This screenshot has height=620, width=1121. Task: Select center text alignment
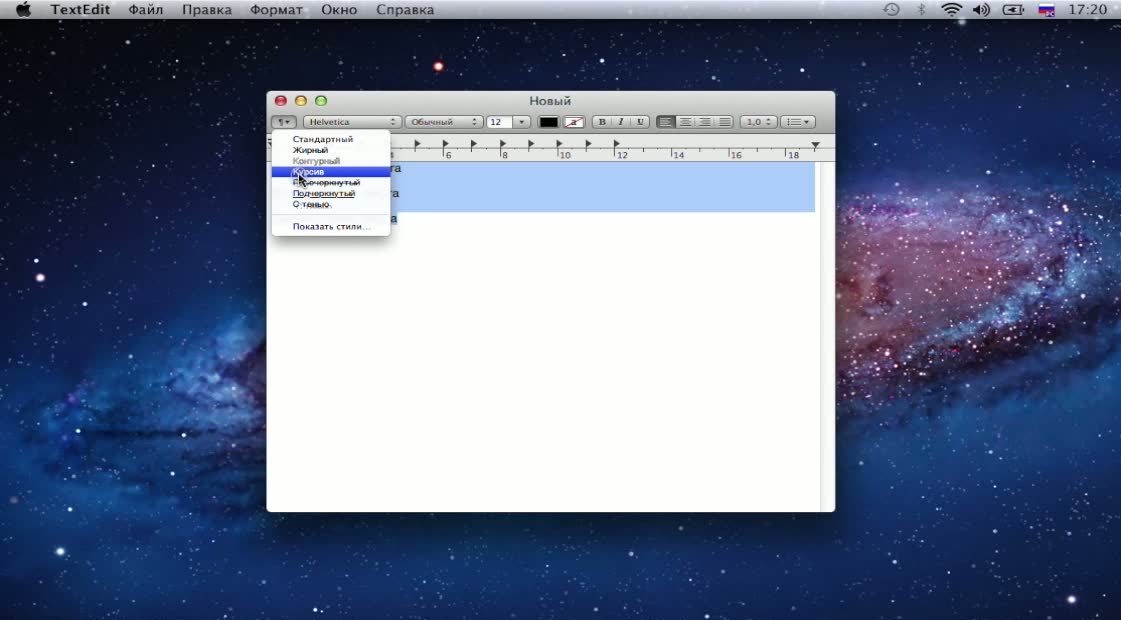(687, 121)
